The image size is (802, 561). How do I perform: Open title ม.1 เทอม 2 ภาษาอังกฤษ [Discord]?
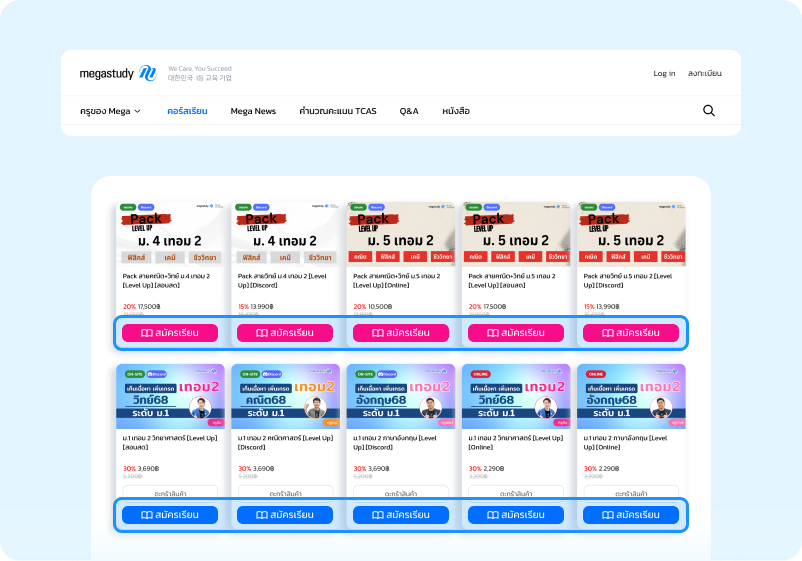click(395, 442)
